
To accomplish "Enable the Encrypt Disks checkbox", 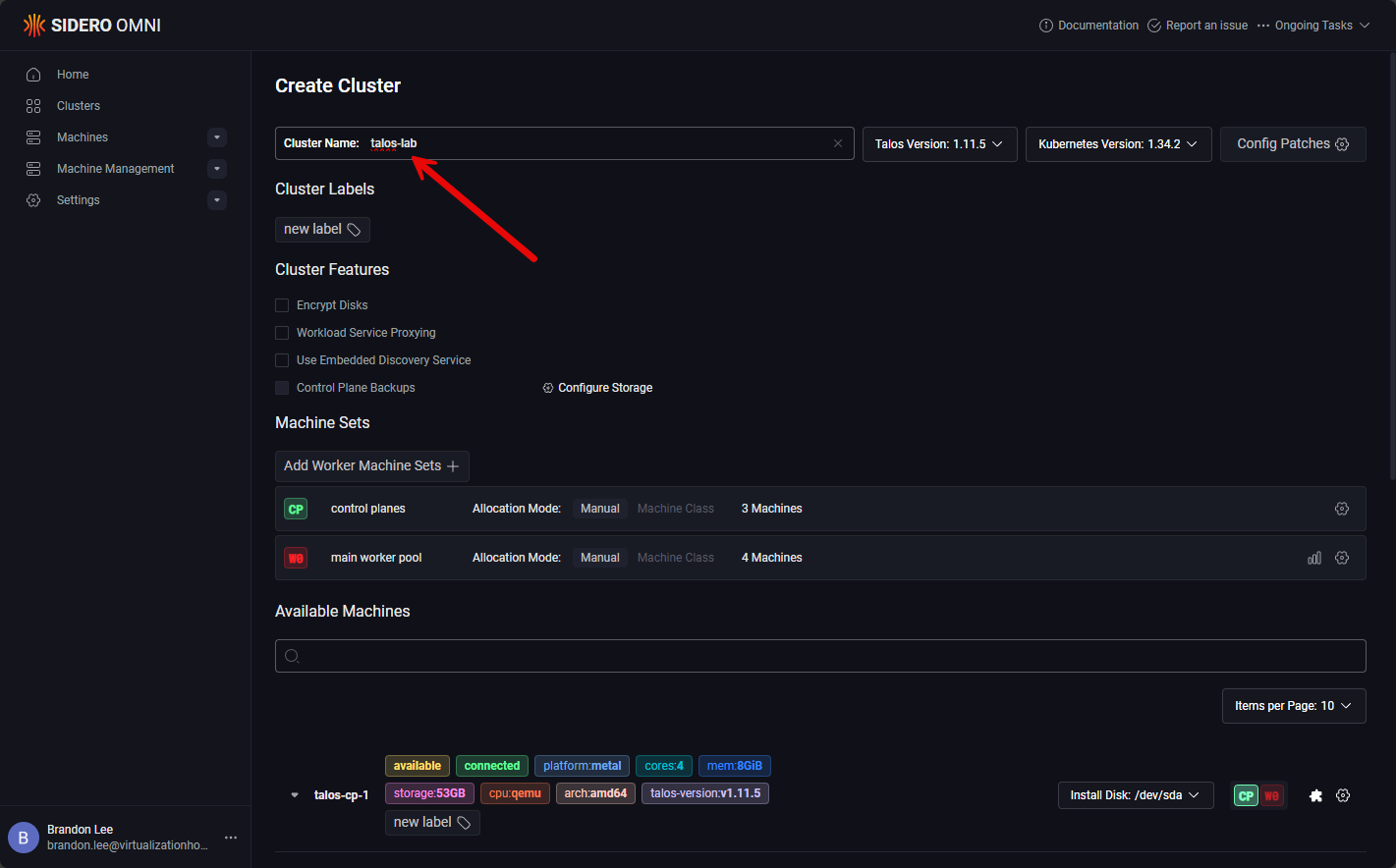I will click(282, 305).
